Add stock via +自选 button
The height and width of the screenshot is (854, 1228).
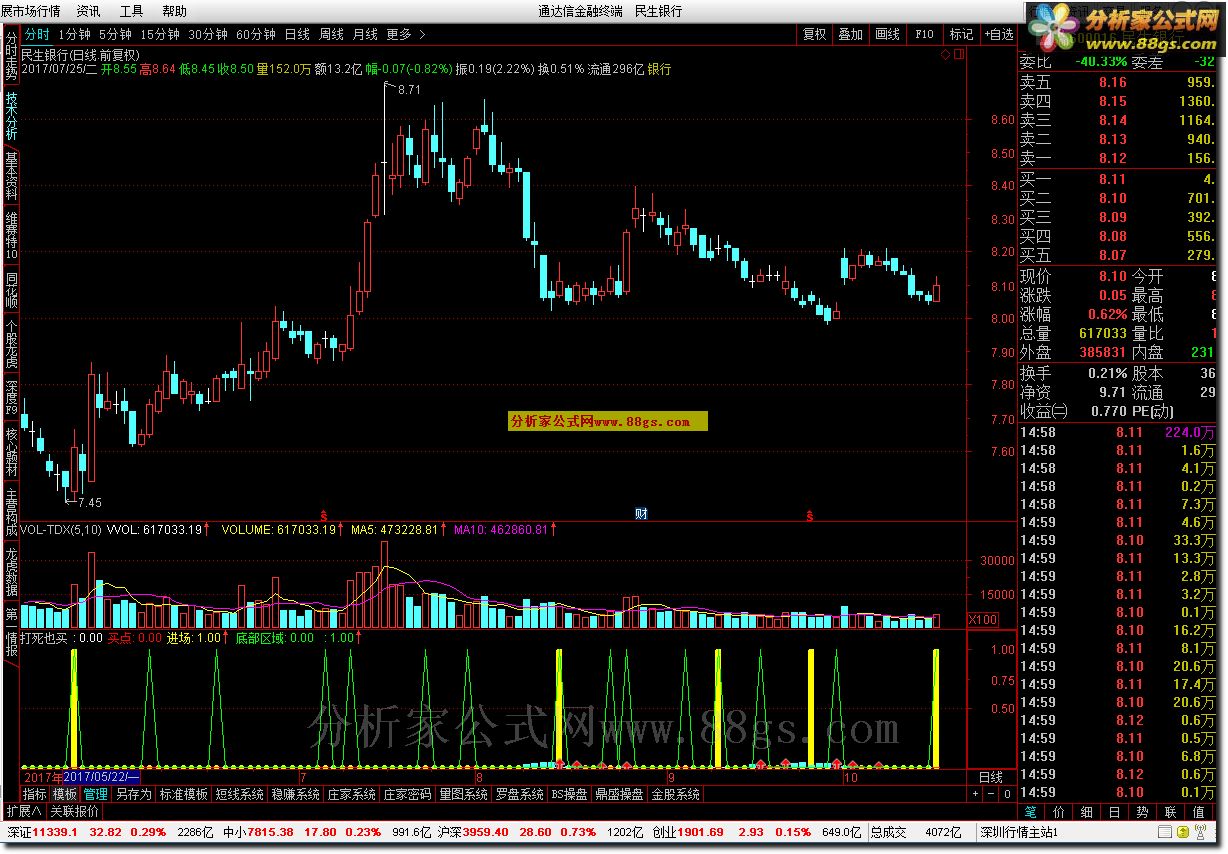(997, 34)
